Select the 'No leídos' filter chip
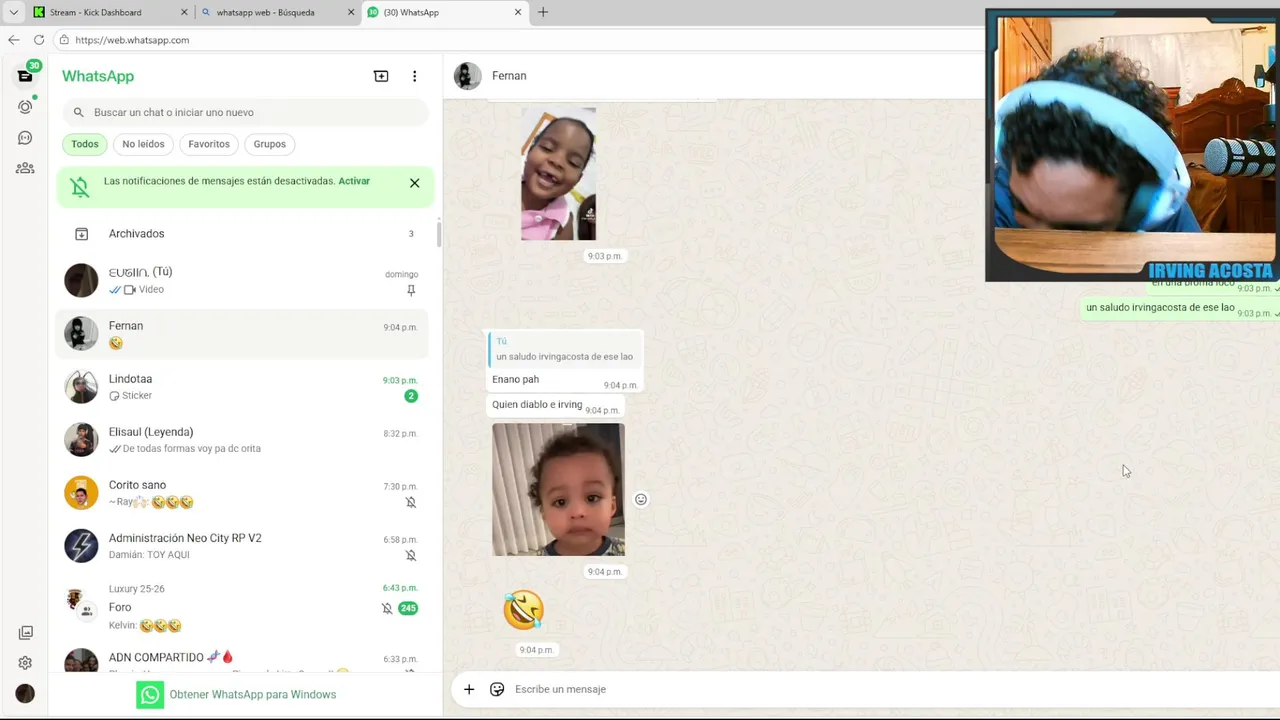Viewport: 1280px width, 720px height. click(x=143, y=144)
